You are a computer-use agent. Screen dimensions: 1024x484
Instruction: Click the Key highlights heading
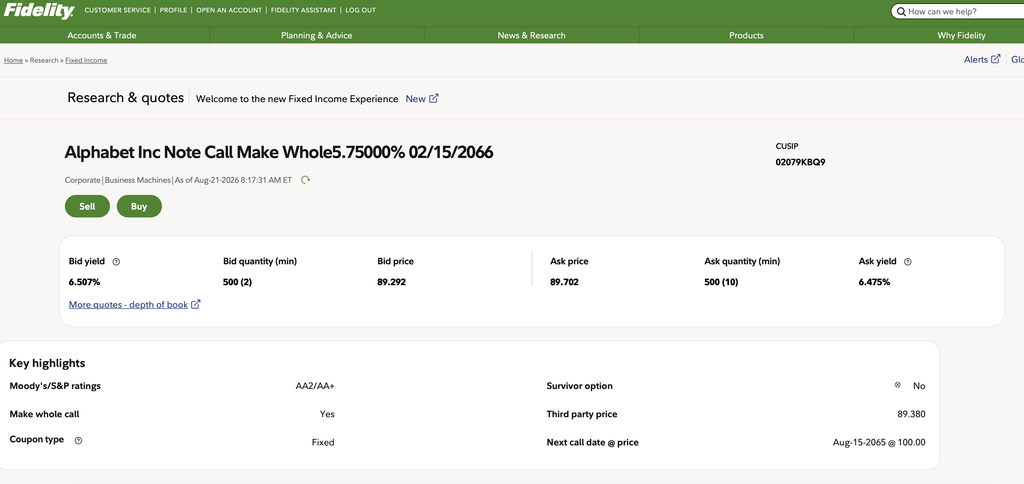pyautogui.click(x=47, y=363)
